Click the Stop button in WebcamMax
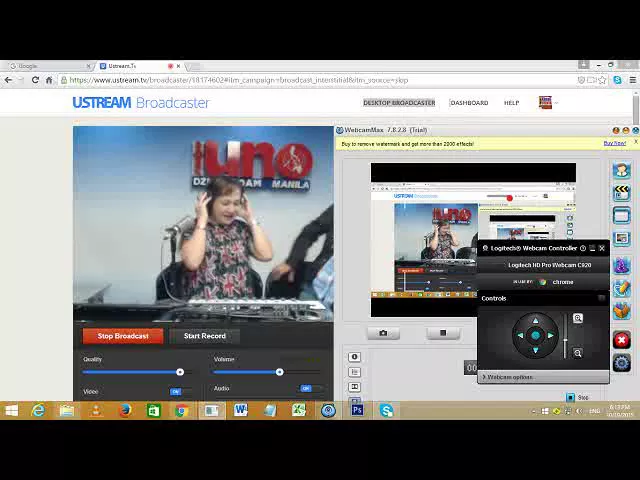Viewport: 640px width, 480px height. pyautogui.click(x=577, y=397)
